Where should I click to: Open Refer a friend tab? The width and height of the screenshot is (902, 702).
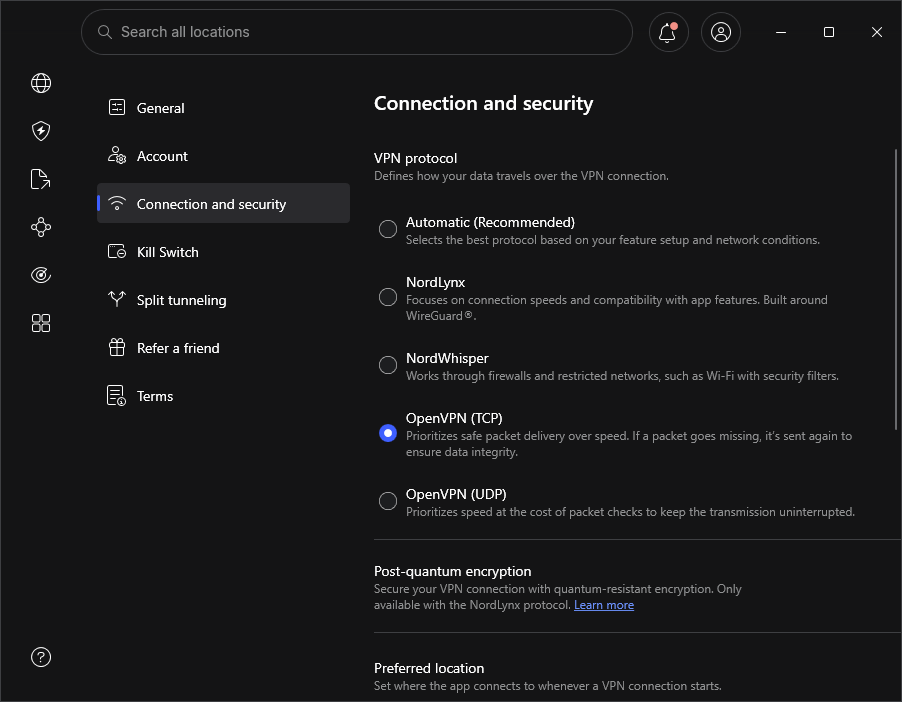tap(223, 348)
